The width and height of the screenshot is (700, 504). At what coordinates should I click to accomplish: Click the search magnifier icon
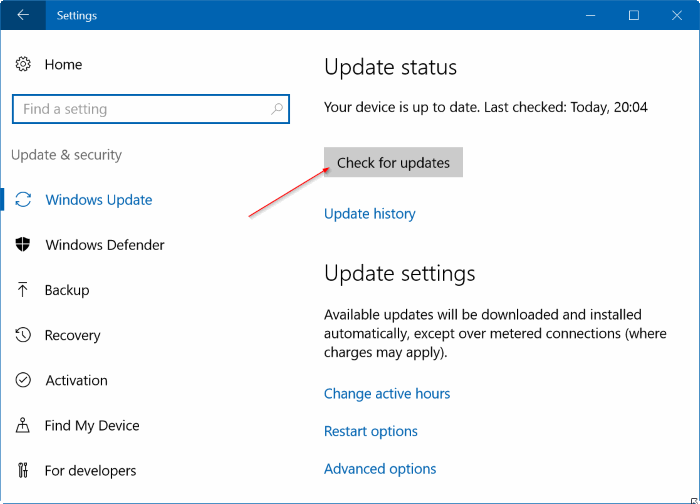coord(277,109)
